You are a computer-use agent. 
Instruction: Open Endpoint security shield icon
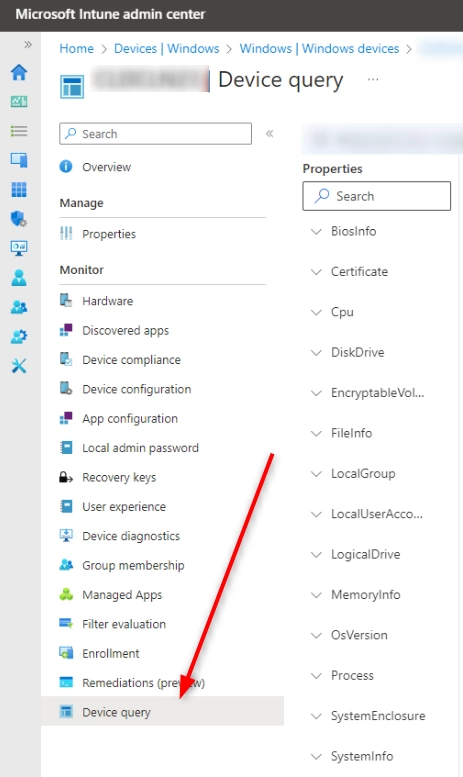click(19, 218)
